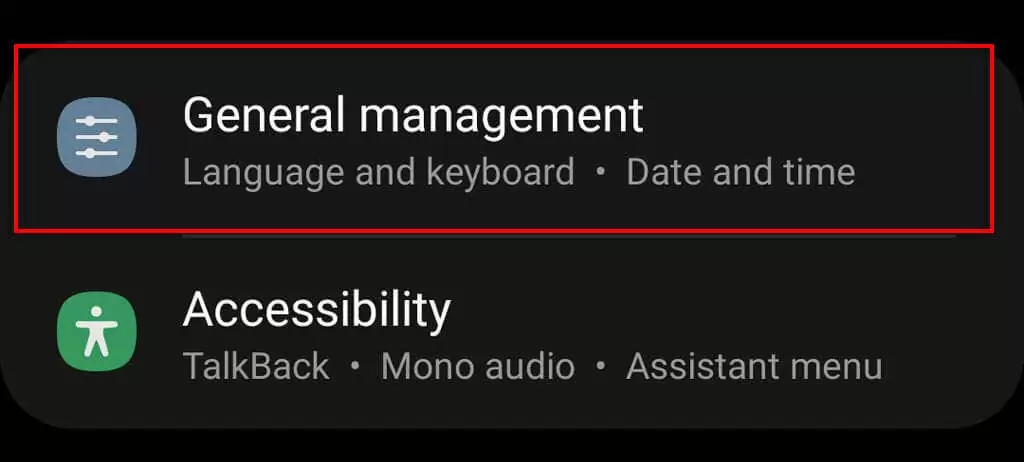
Task: Tap the General management sliders icon
Action: click(x=96, y=137)
